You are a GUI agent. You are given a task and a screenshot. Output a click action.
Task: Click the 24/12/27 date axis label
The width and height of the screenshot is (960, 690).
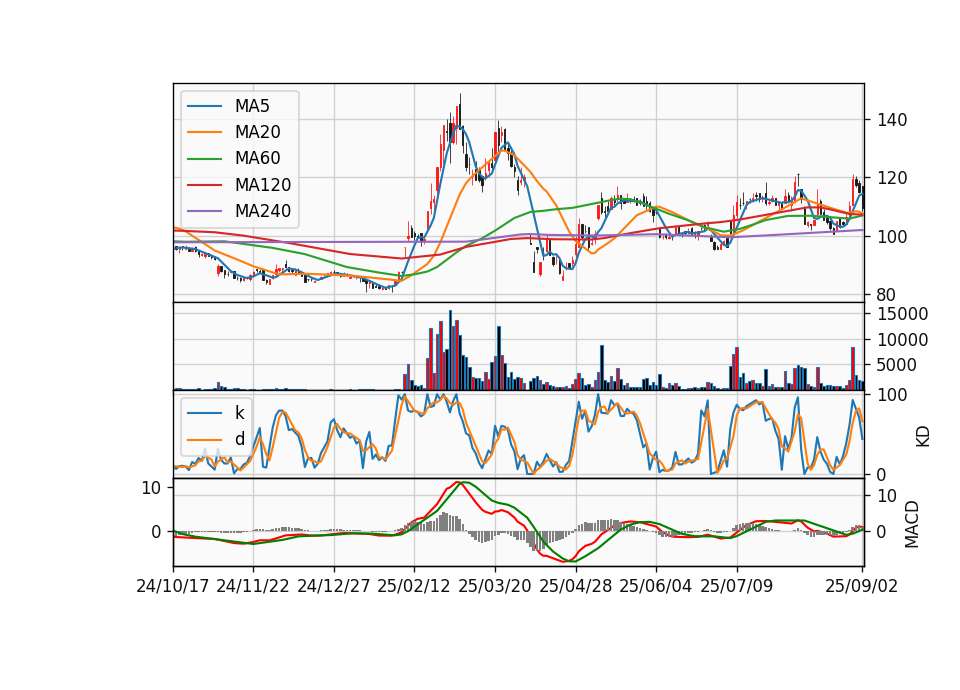334,586
